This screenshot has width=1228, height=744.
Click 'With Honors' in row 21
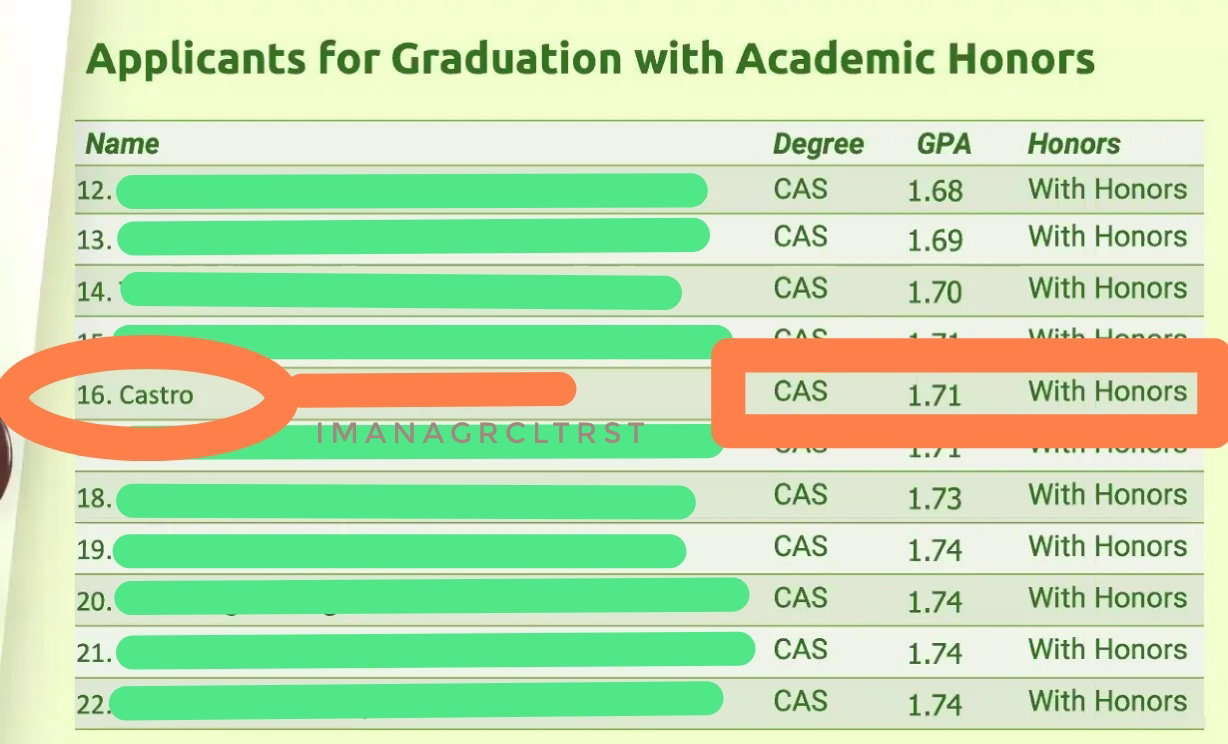[x=1107, y=649]
